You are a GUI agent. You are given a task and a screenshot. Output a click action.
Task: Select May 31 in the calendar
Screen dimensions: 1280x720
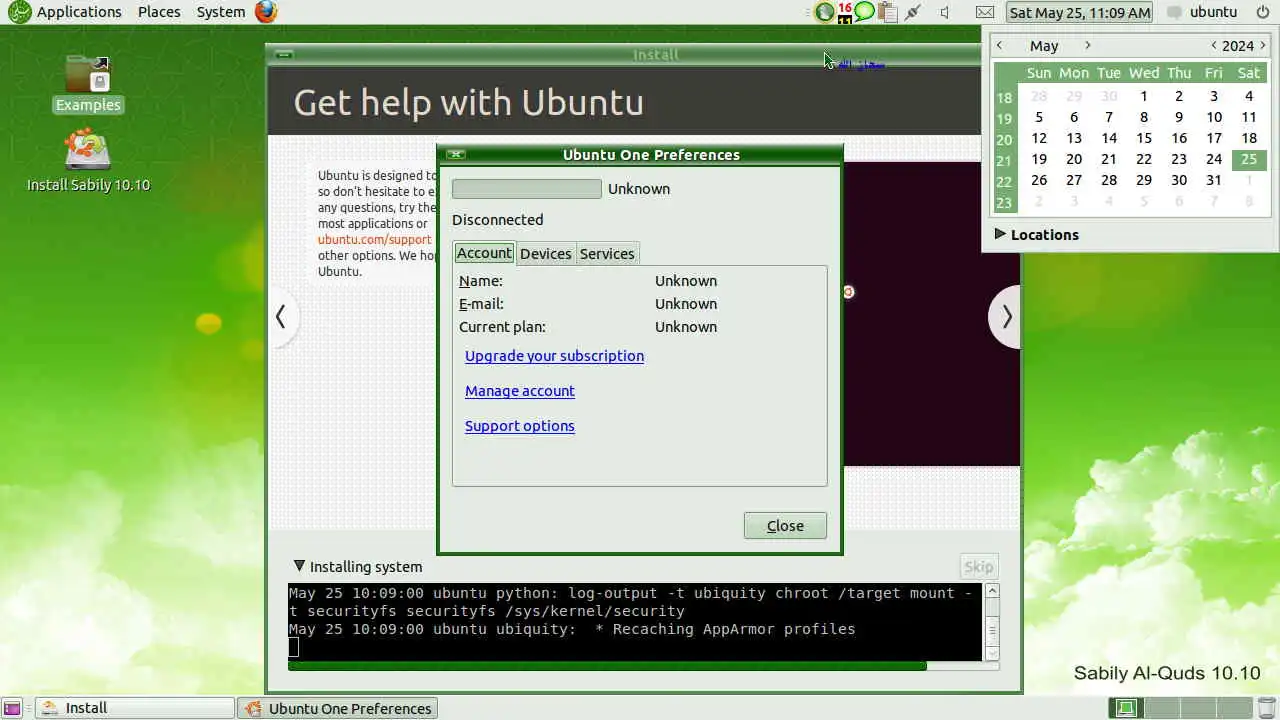[x=1214, y=180]
